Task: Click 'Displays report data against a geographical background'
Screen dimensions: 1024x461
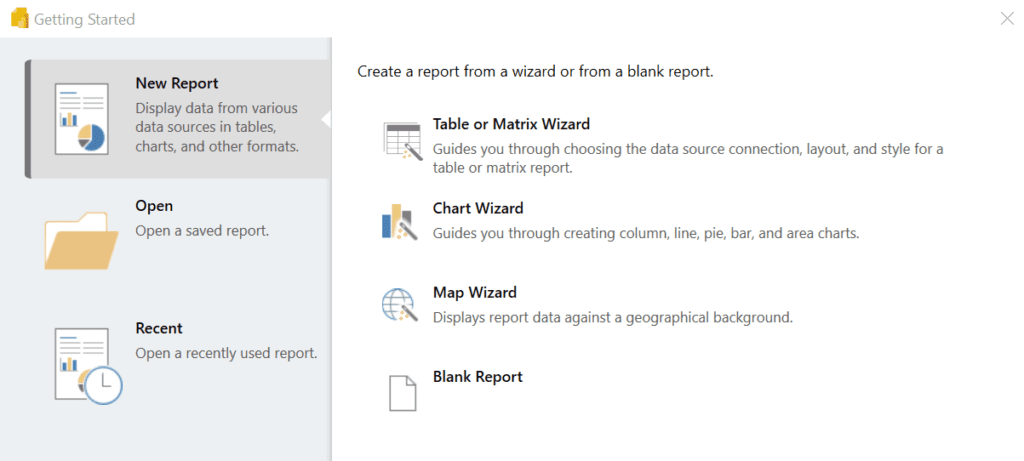Action: (x=613, y=318)
